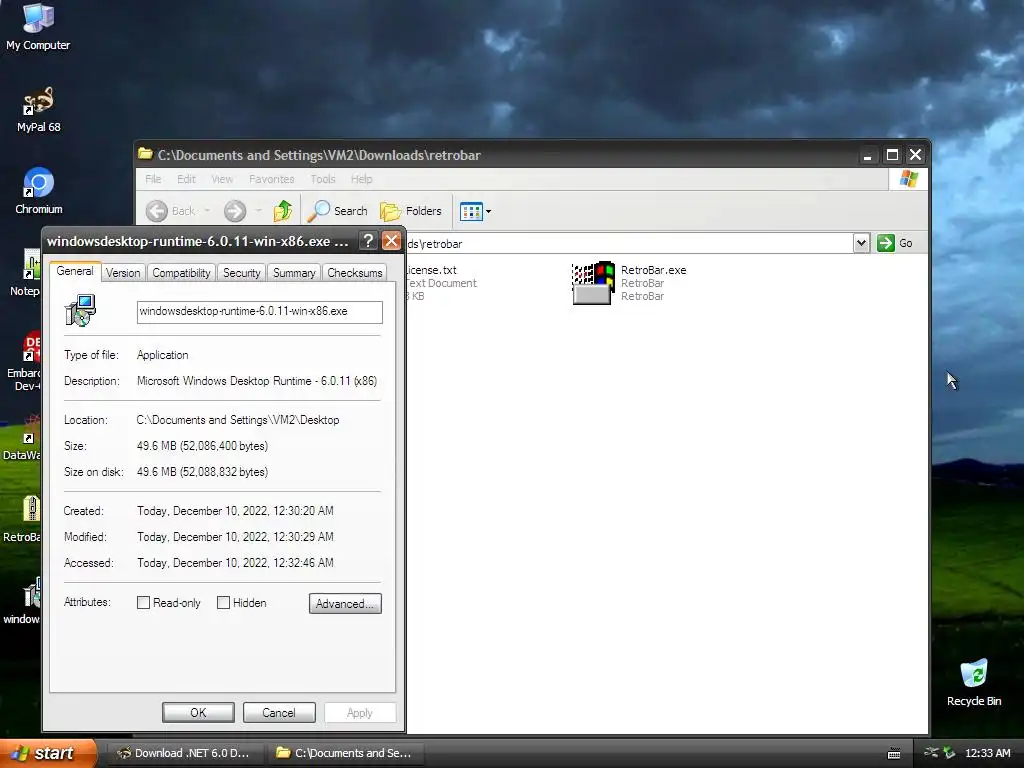
Task: Switch to the Compatibility tab
Action: [x=182, y=273]
